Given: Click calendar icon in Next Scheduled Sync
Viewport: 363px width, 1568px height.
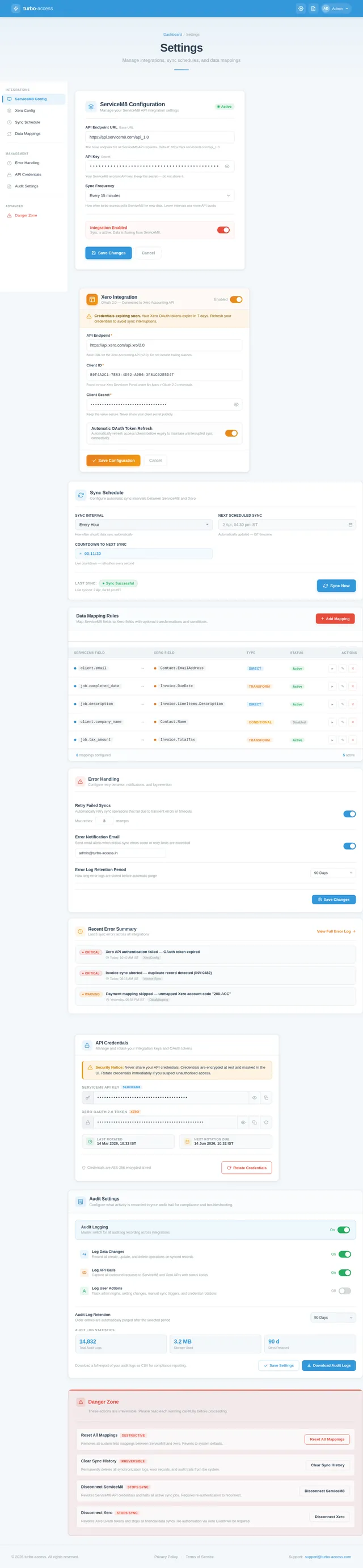Looking at the screenshot, I should 350,525.
